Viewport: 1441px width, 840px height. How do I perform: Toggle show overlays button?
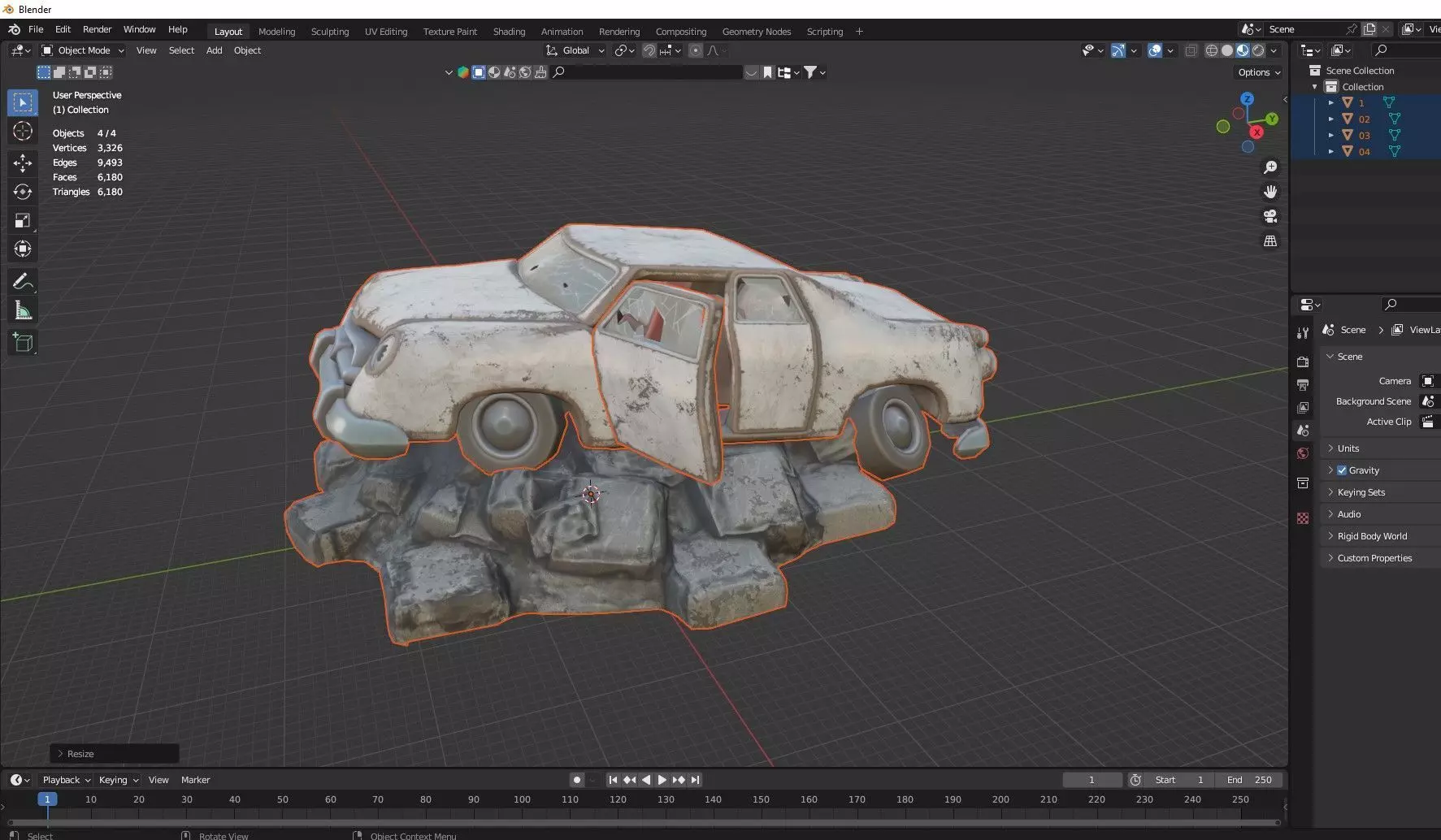(1154, 50)
